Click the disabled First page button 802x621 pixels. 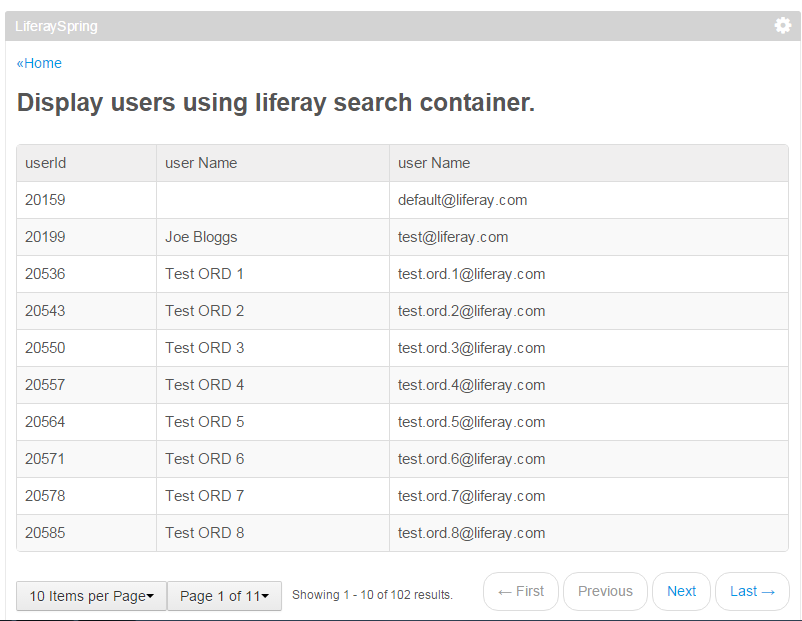pos(521,591)
